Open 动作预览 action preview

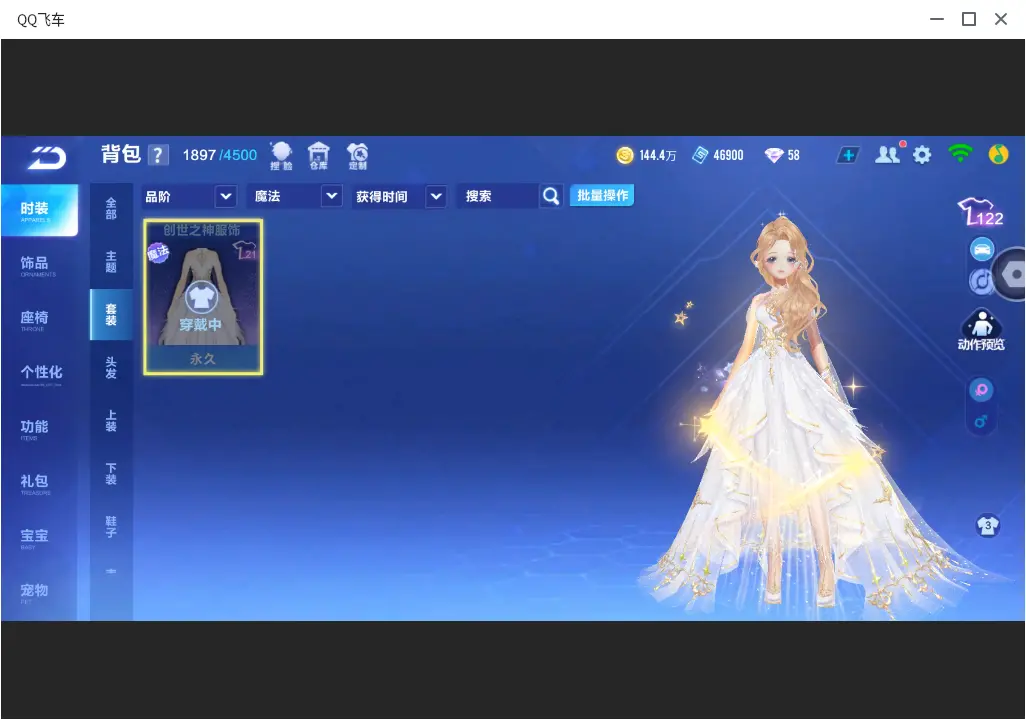pyautogui.click(x=982, y=331)
